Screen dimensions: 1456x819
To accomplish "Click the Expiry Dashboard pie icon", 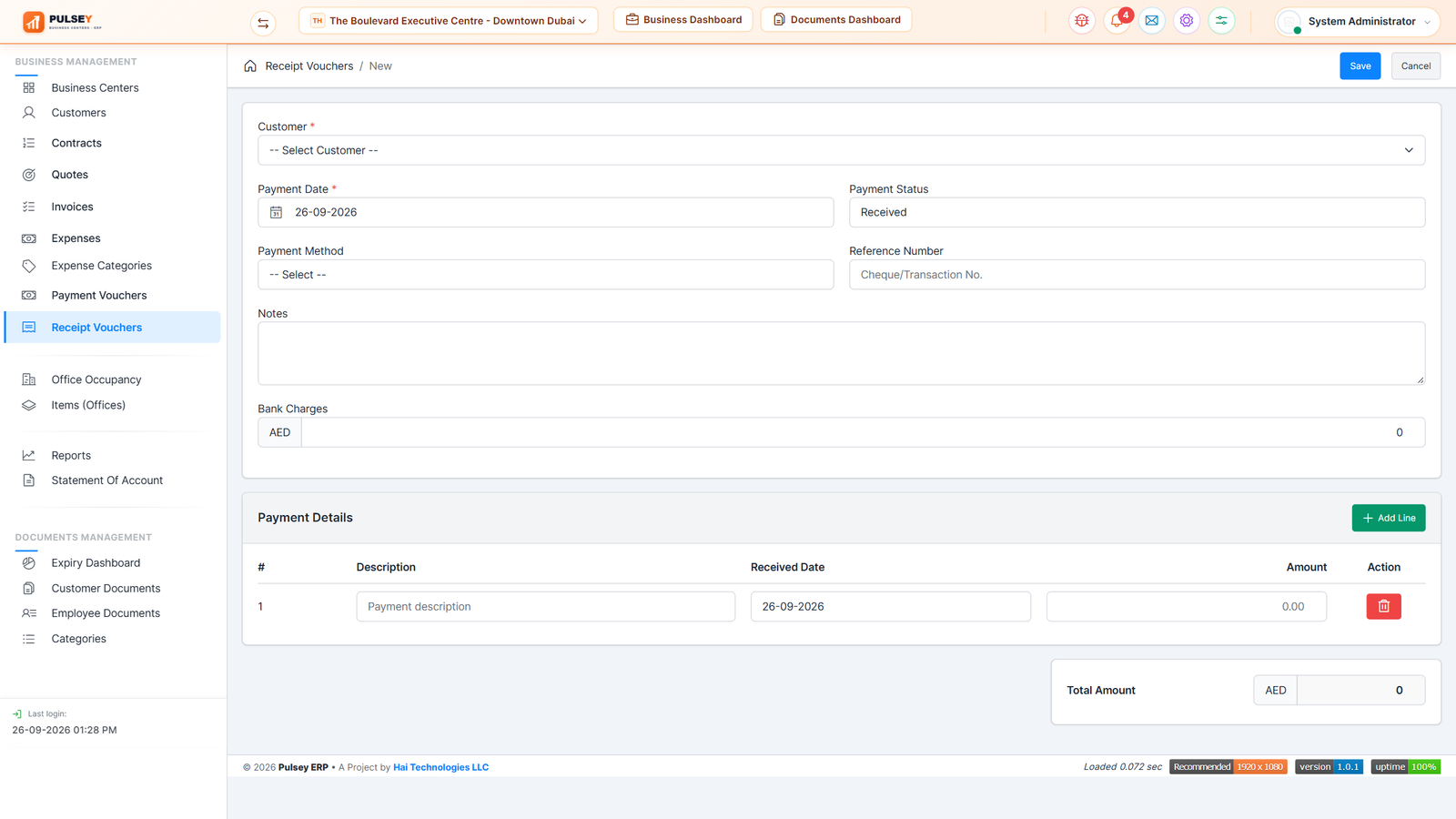I will tap(29, 562).
